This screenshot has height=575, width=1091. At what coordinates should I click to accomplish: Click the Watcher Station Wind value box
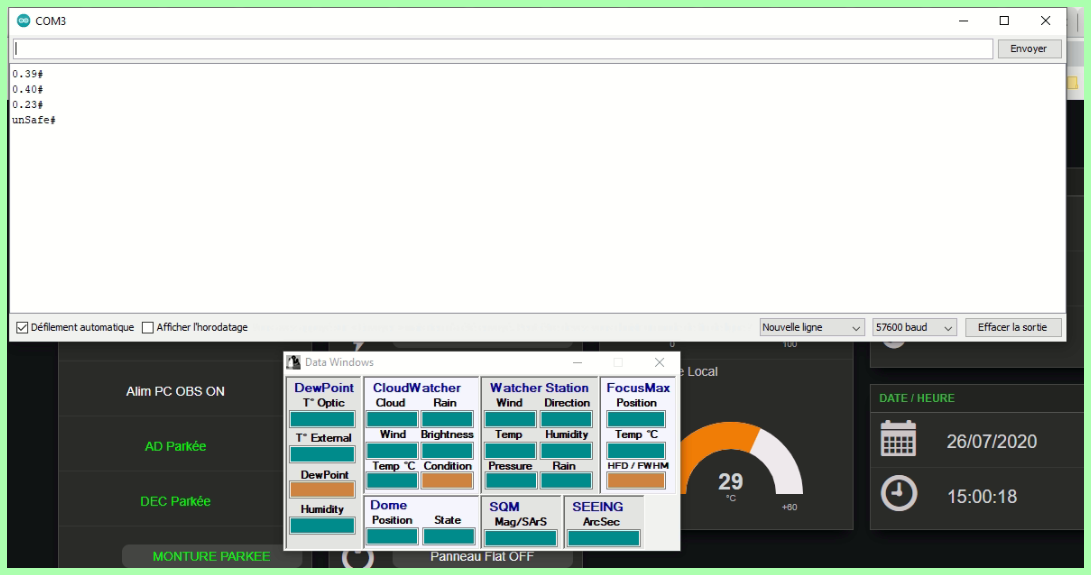pos(511,419)
